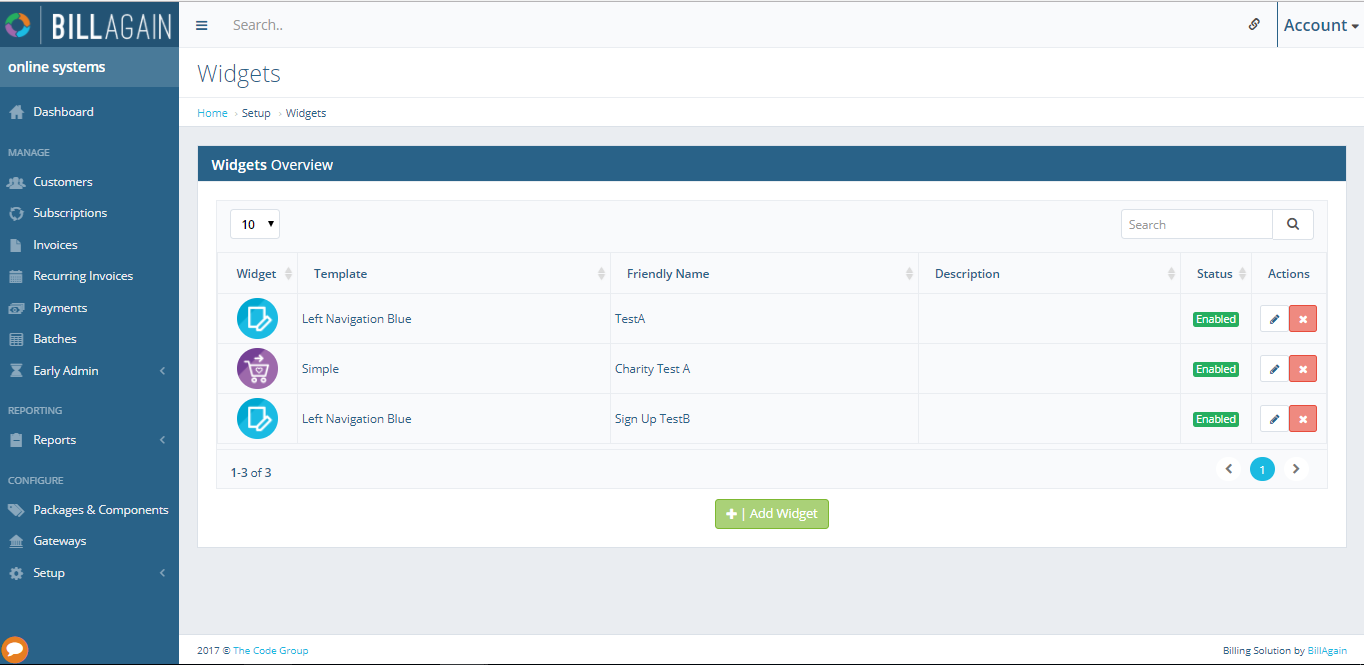Sort by Template column arrows
Viewport: 1364px width, 665px height.
pyautogui.click(x=602, y=274)
